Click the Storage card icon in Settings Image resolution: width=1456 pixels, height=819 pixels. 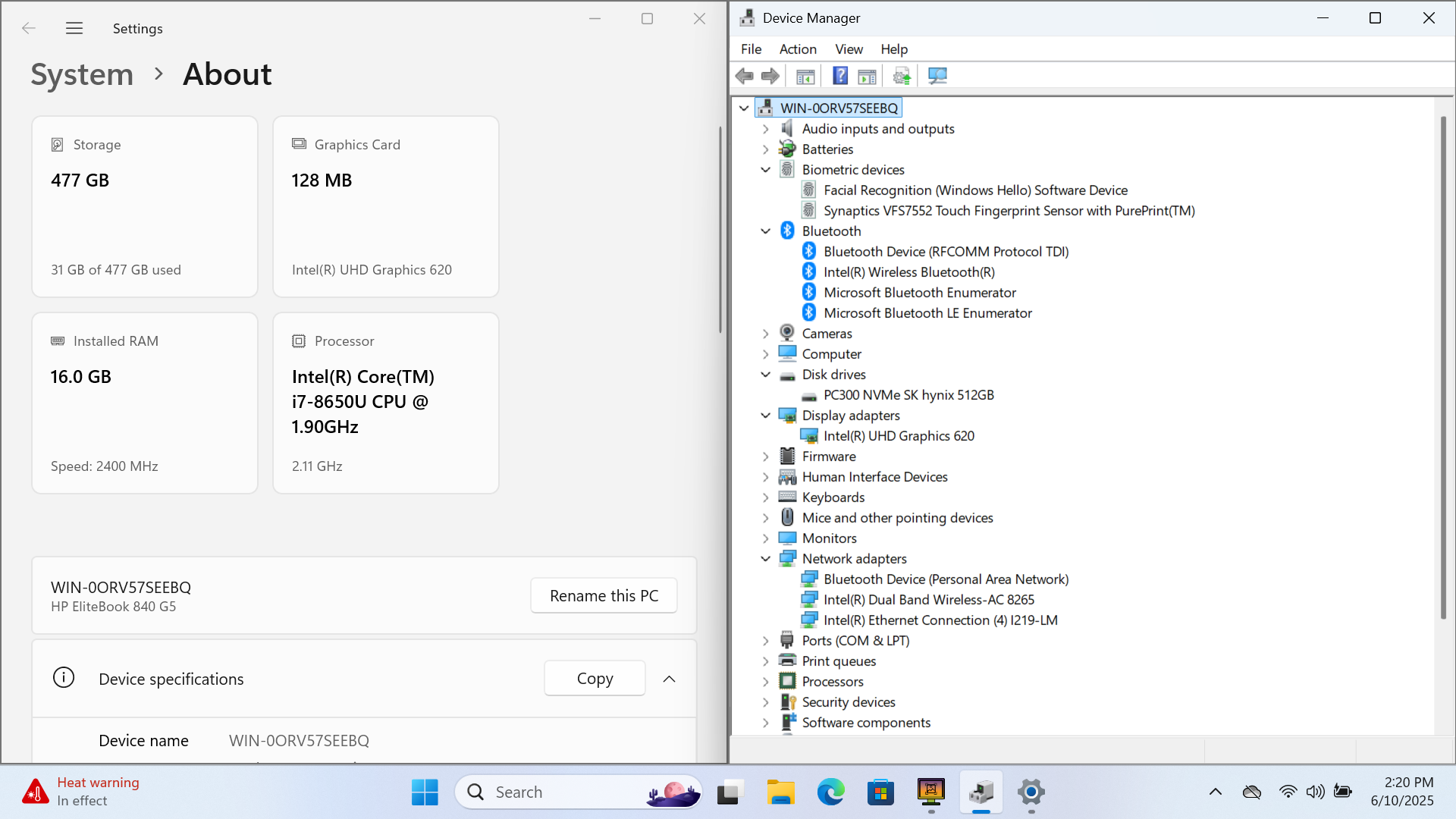57,144
